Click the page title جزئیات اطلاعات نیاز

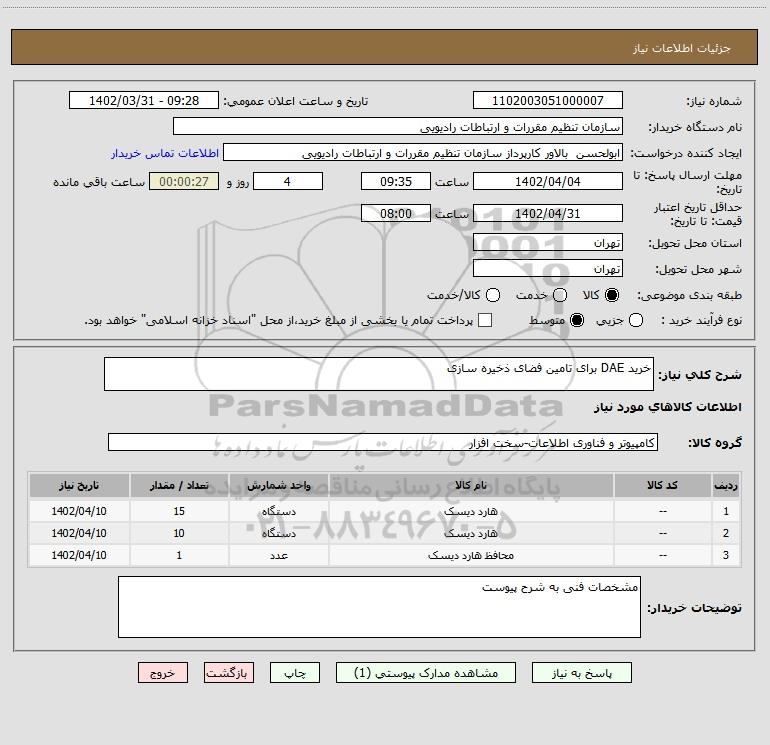tap(681, 48)
